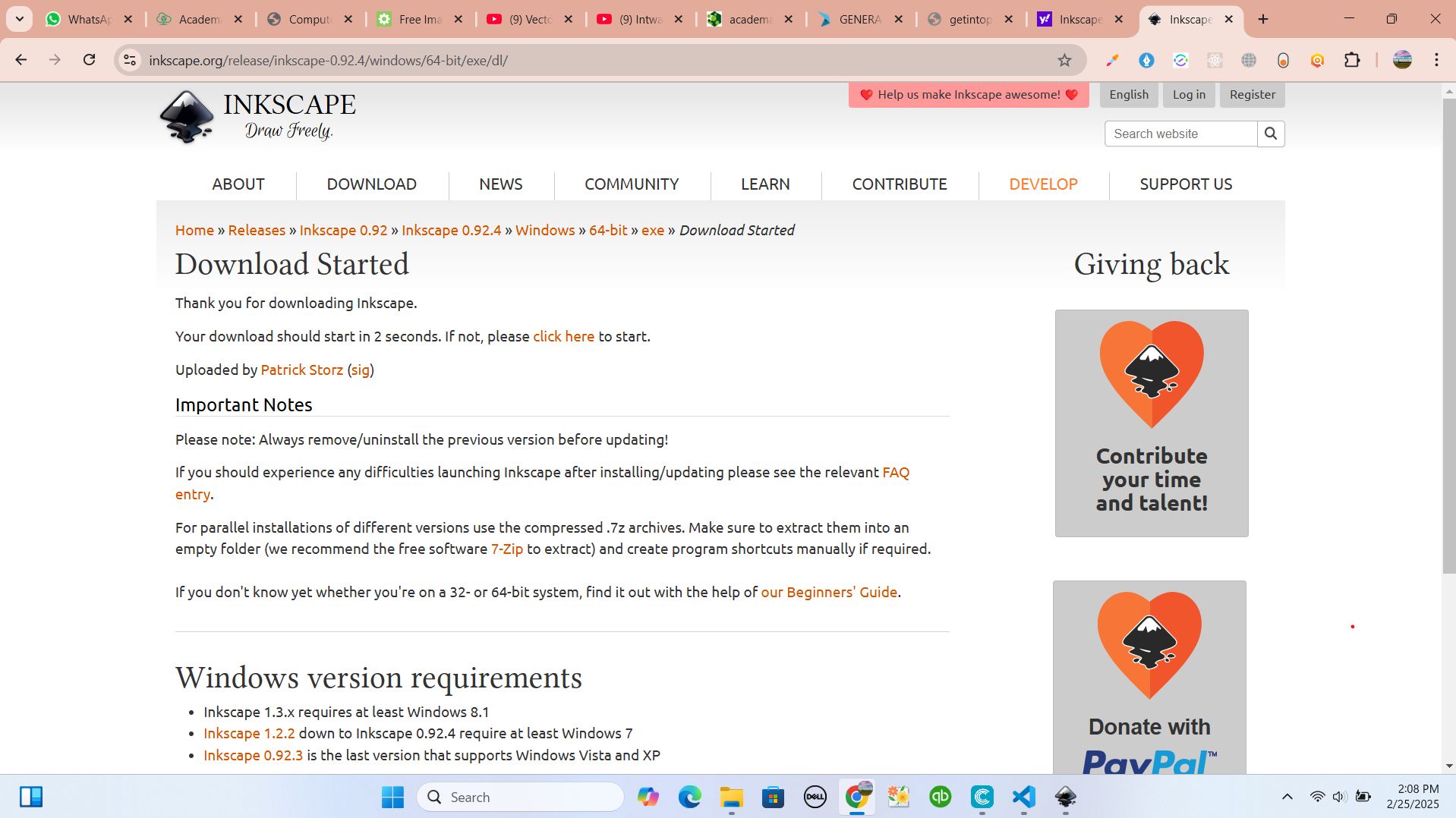This screenshot has width=1456, height=818.
Task: Launch Microsoft Edge from taskbar
Action: [689, 797]
